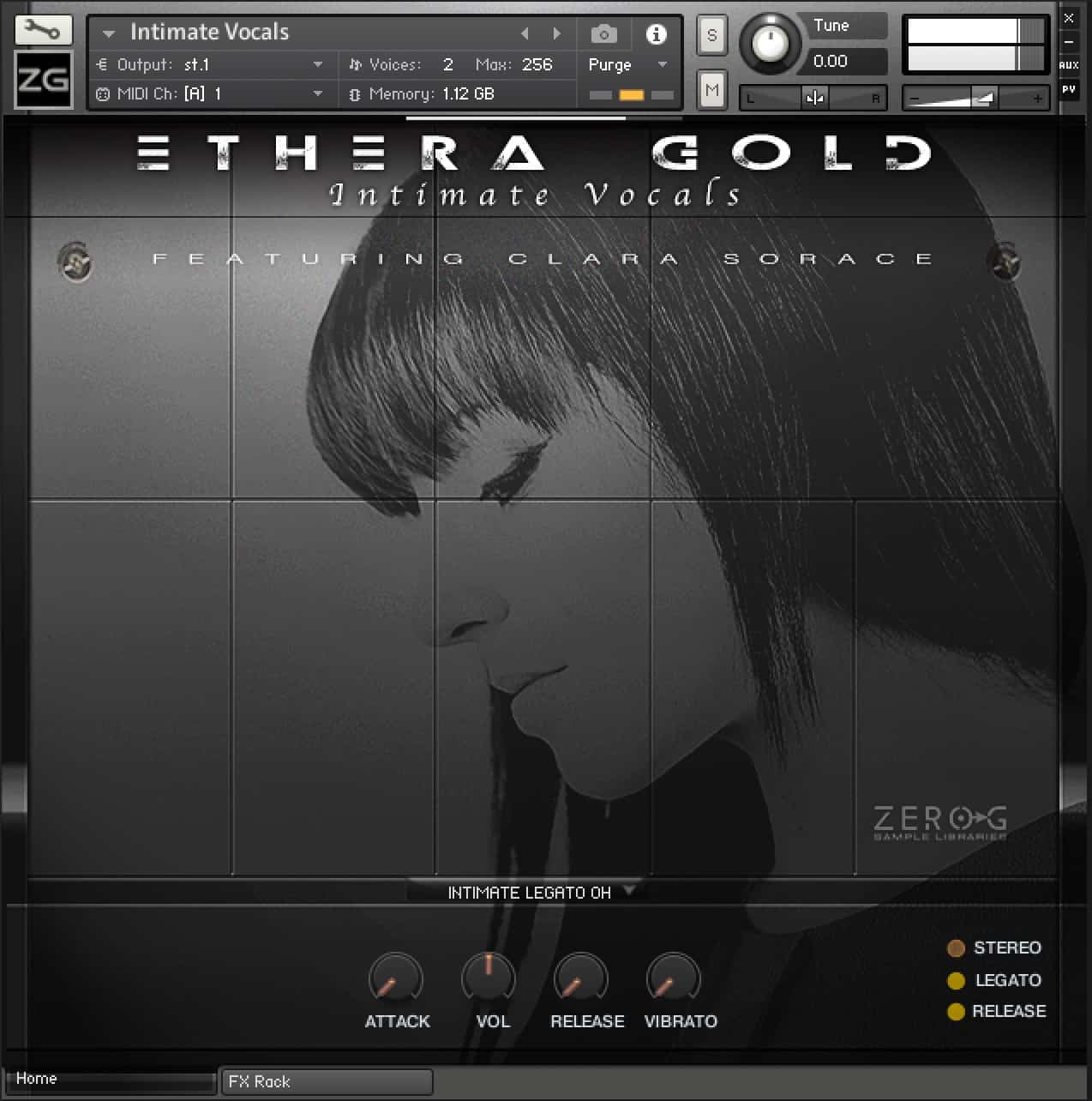Decrease volume with the minus button
Viewport: 1092px width, 1101px height.
tap(915, 99)
